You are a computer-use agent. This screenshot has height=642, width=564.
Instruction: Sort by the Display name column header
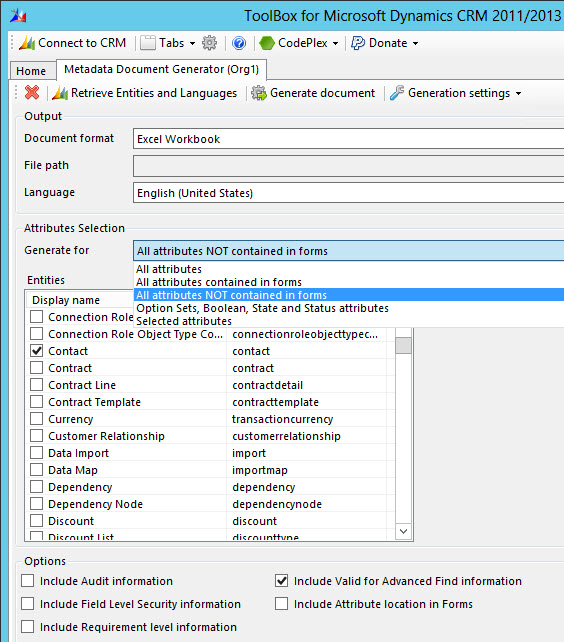click(80, 300)
